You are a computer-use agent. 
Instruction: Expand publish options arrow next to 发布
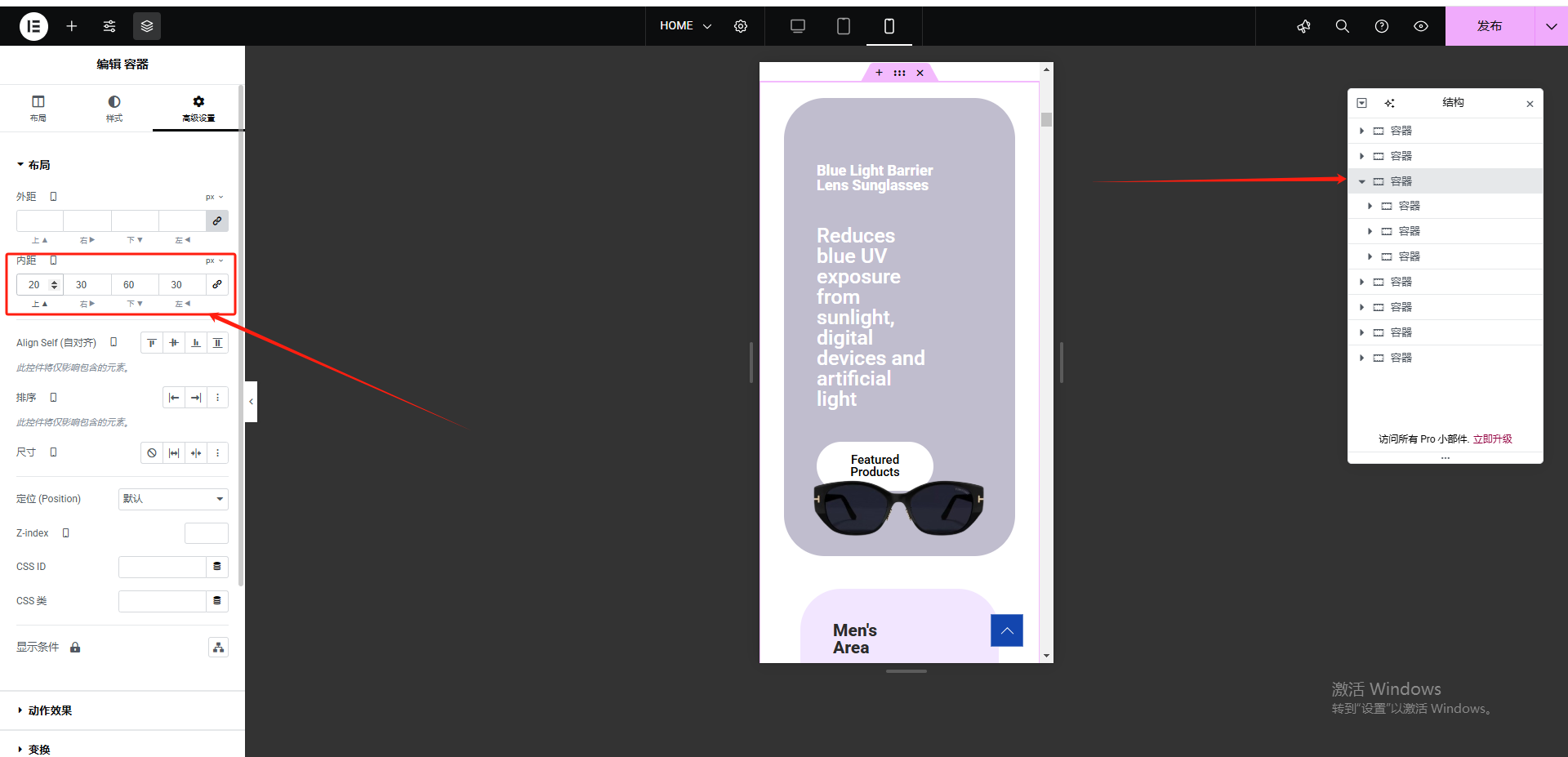[1551, 26]
